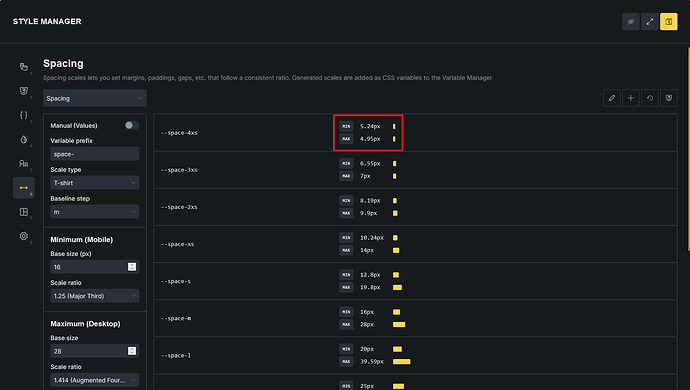Click the MIN badge for --space-4xs
690x390 pixels.
(346, 126)
